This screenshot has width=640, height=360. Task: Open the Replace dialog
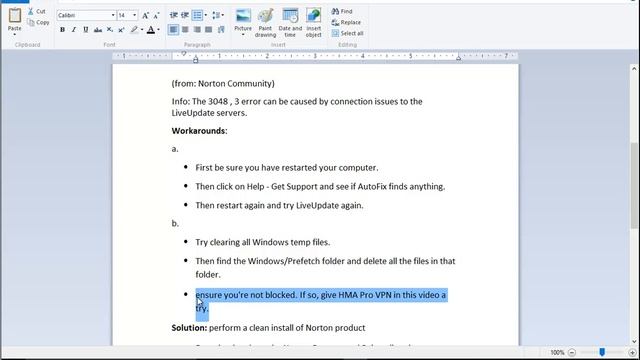pyautogui.click(x=346, y=22)
